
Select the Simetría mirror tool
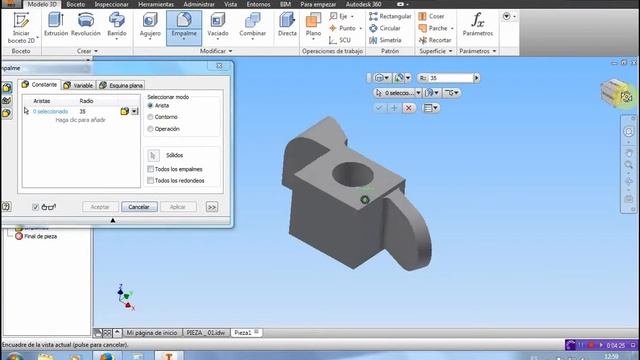(385, 40)
